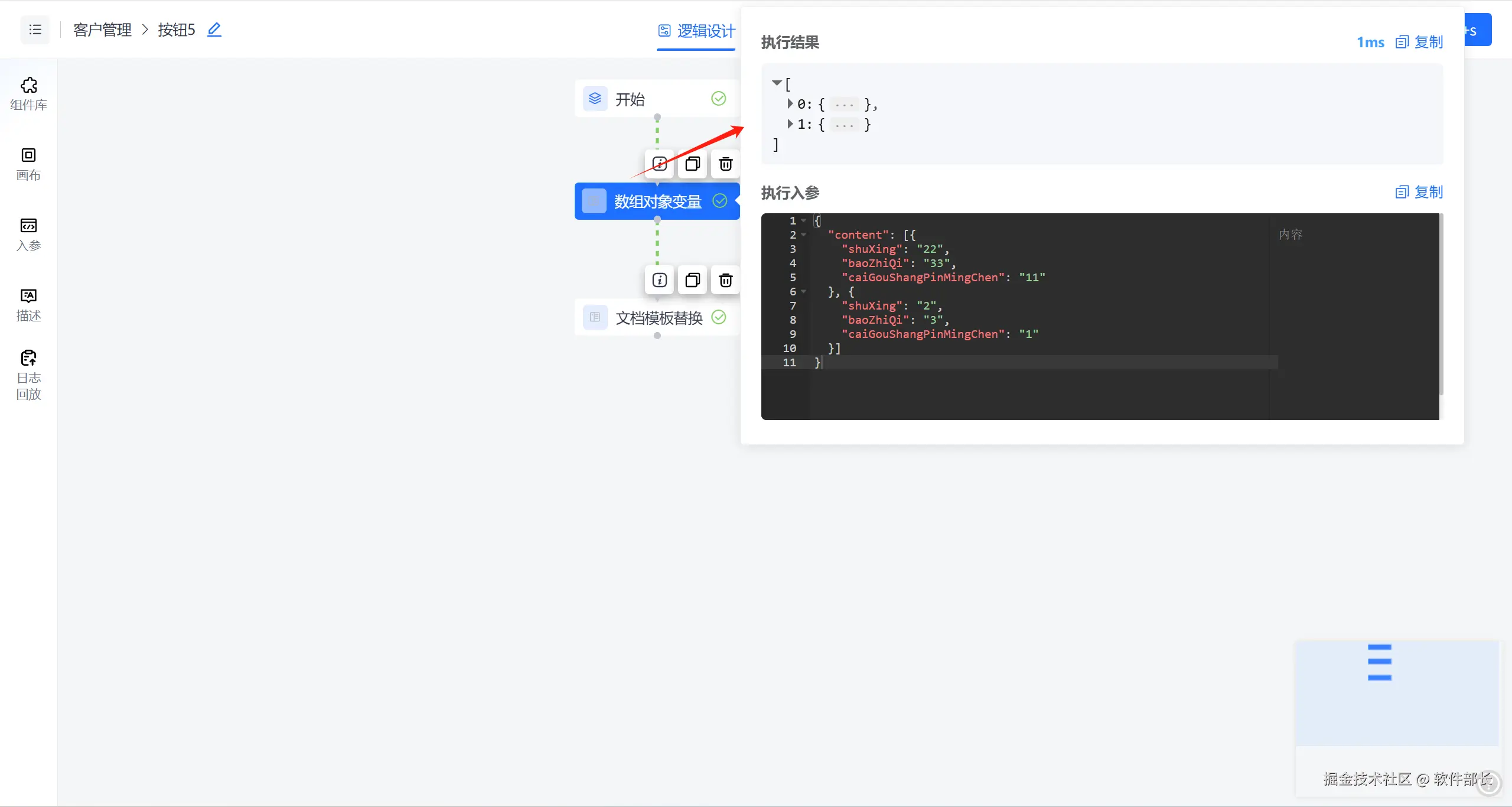This screenshot has width=1512, height=807.
Task: Open the 描述 description panel
Action: tap(28, 304)
